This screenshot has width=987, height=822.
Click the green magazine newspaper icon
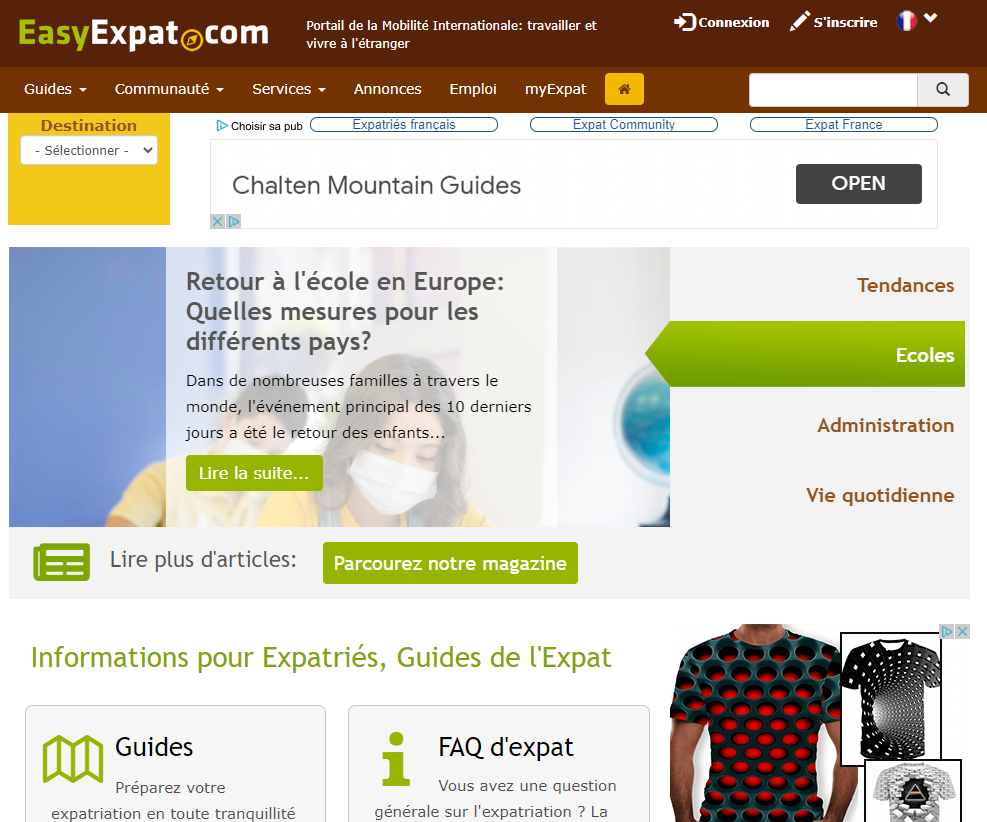(62, 562)
